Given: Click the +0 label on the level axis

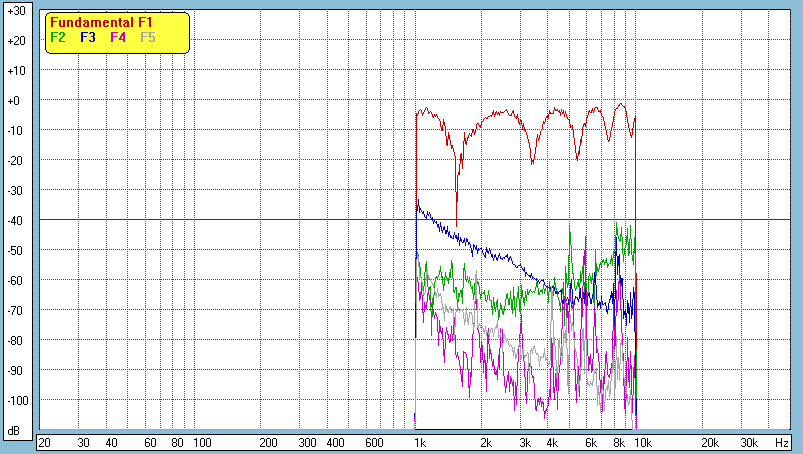Looking at the screenshot, I should 16,101.
